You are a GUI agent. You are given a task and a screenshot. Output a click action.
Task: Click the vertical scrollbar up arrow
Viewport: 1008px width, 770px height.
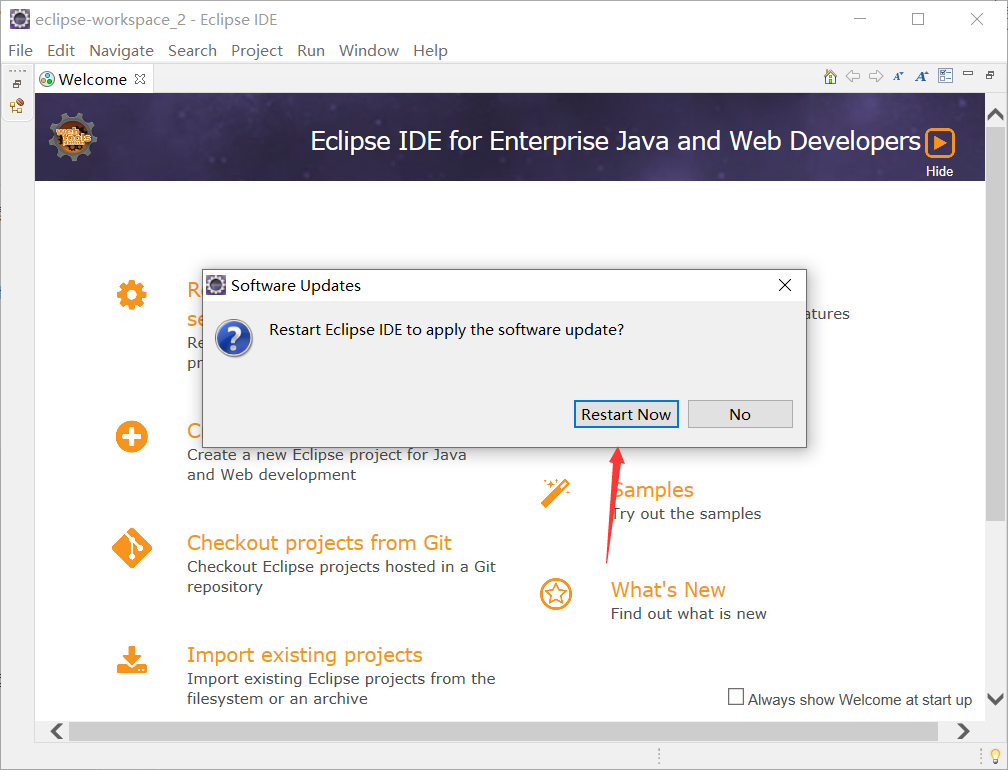[x=995, y=114]
